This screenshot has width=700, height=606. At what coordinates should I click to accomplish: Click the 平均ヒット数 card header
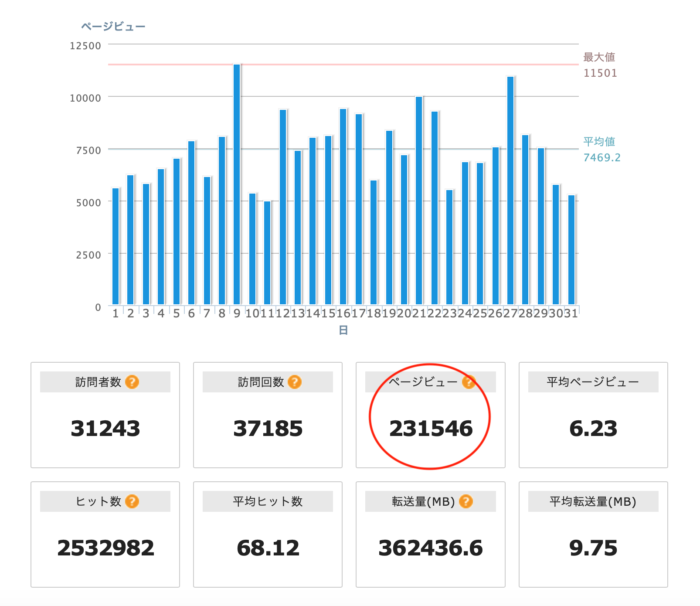[x=268, y=502]
